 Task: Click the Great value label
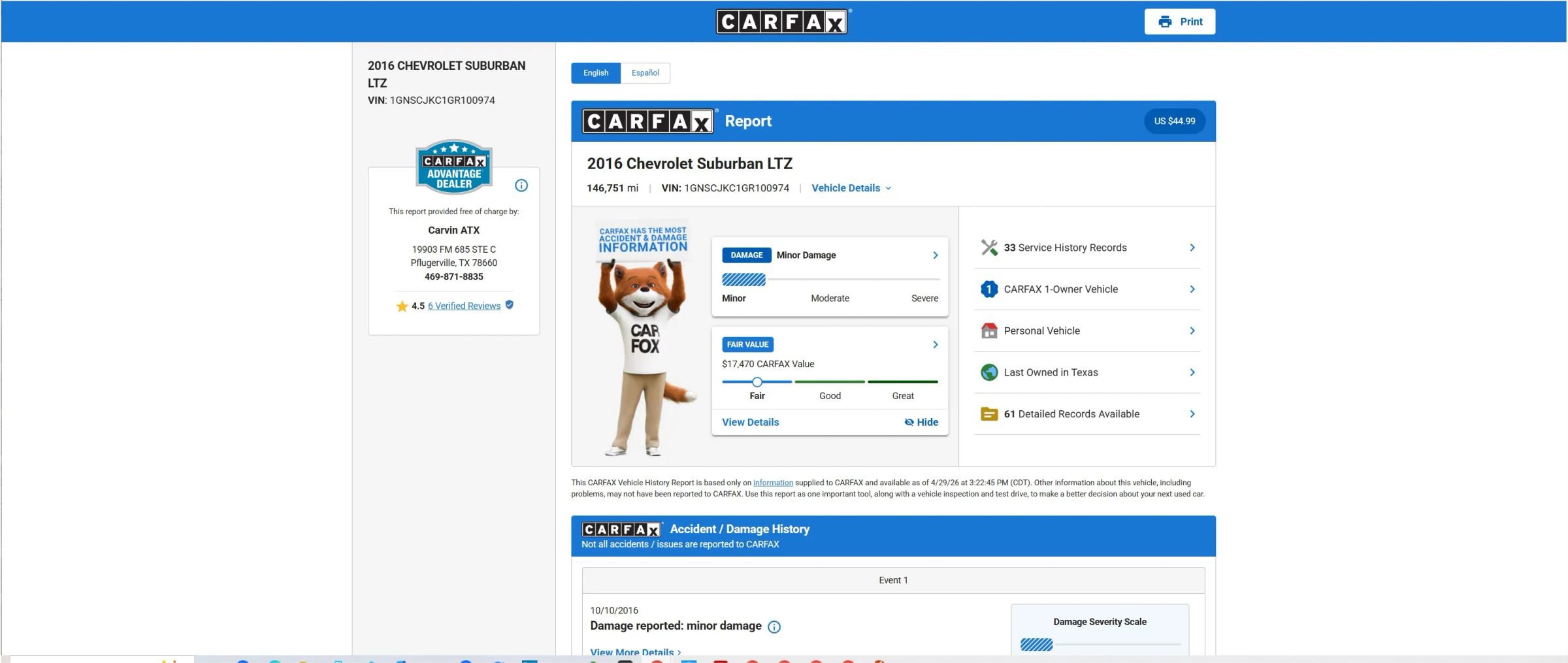point(903,396)
